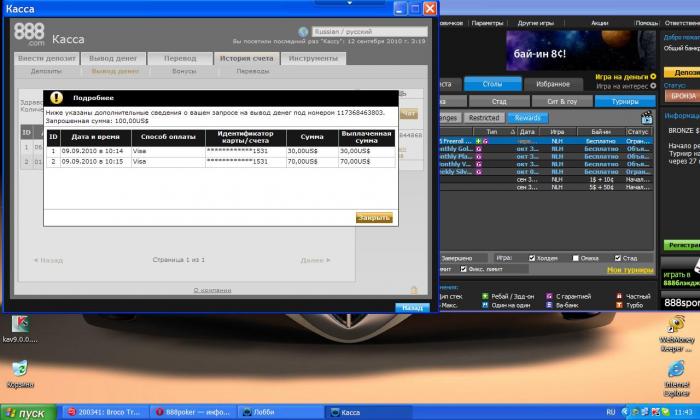Click the 888.com logo in the Касса window
This screenshot has width=700, height=420.
coord(29,34)
